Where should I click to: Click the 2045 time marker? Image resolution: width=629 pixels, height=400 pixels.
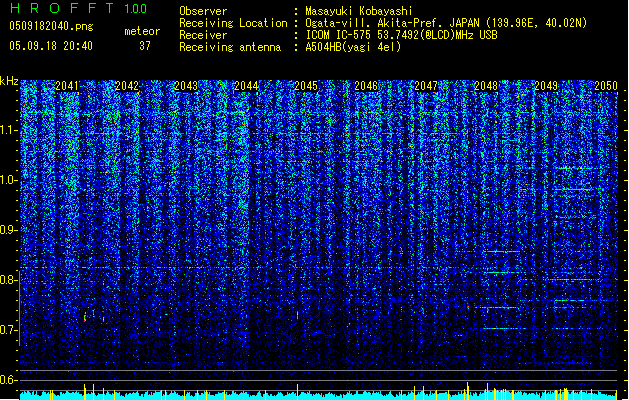pyautogui.click(x=306, y=86)
